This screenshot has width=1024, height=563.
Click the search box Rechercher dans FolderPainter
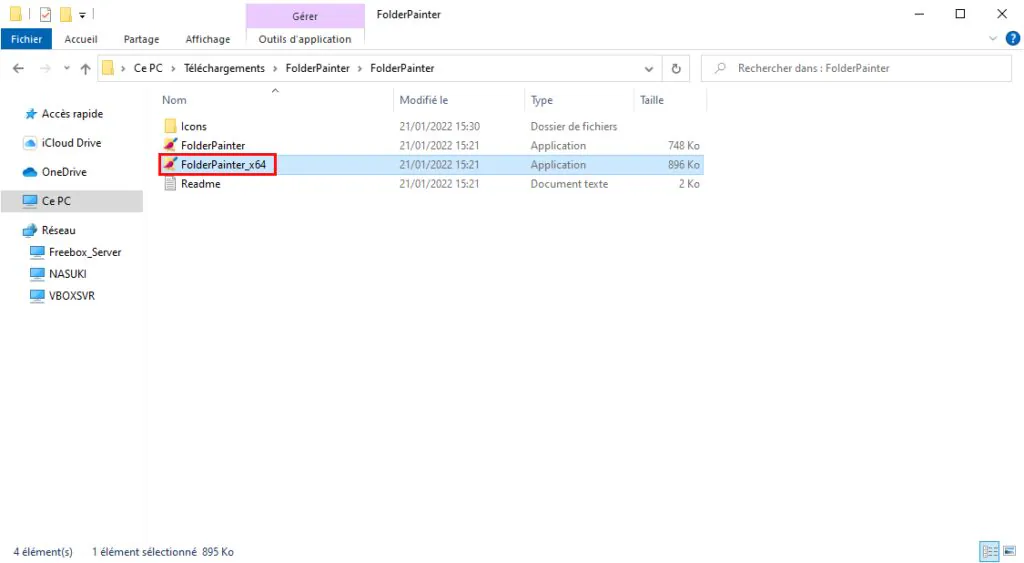(856, 68)
